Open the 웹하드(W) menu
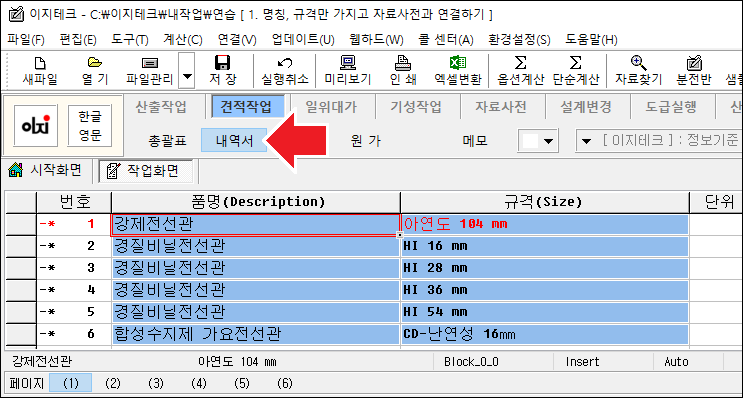Image resolution: width=743 pixels, height=398 pixels. pos(376,40)
